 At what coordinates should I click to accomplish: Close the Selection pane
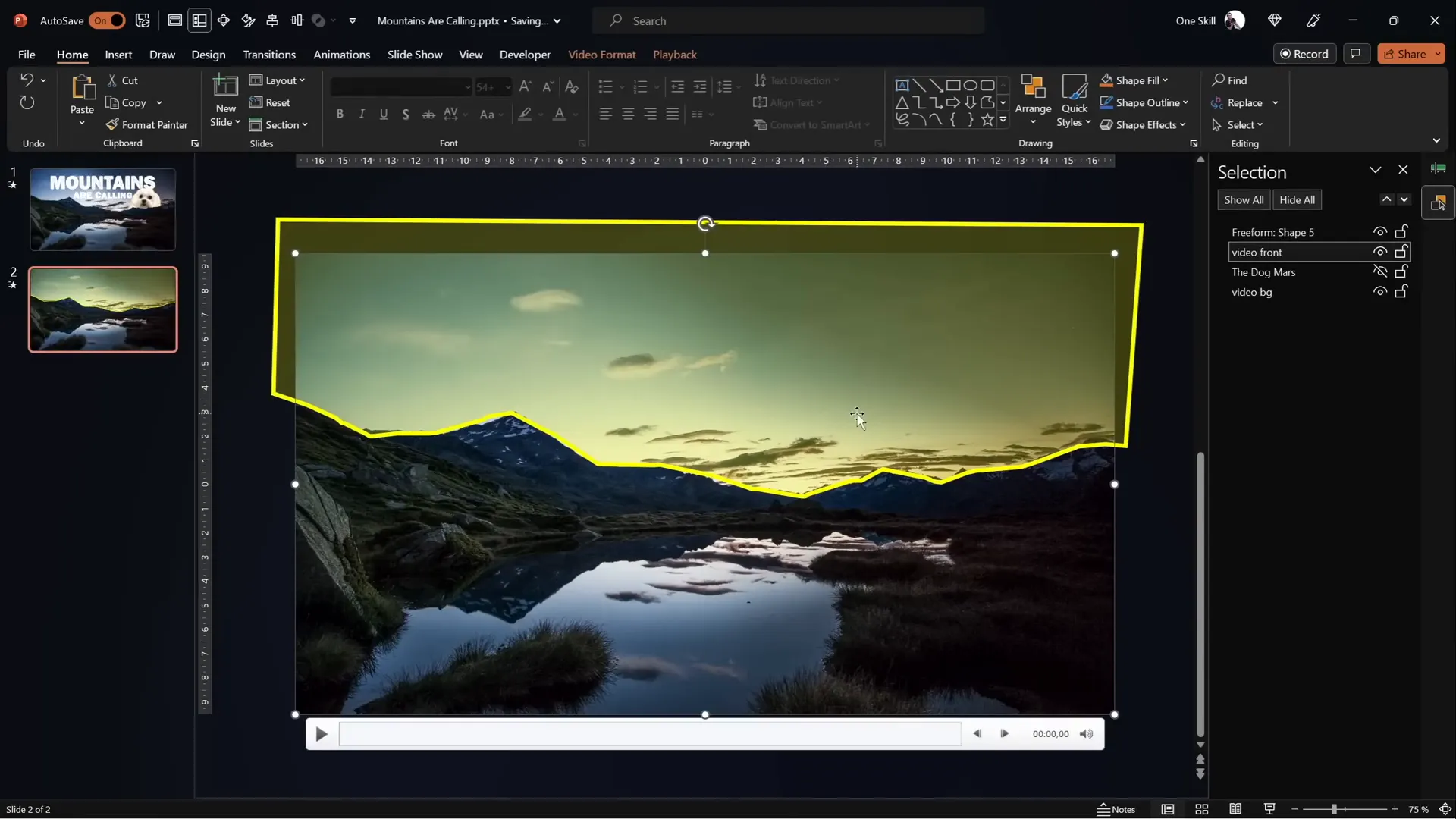1403,171
